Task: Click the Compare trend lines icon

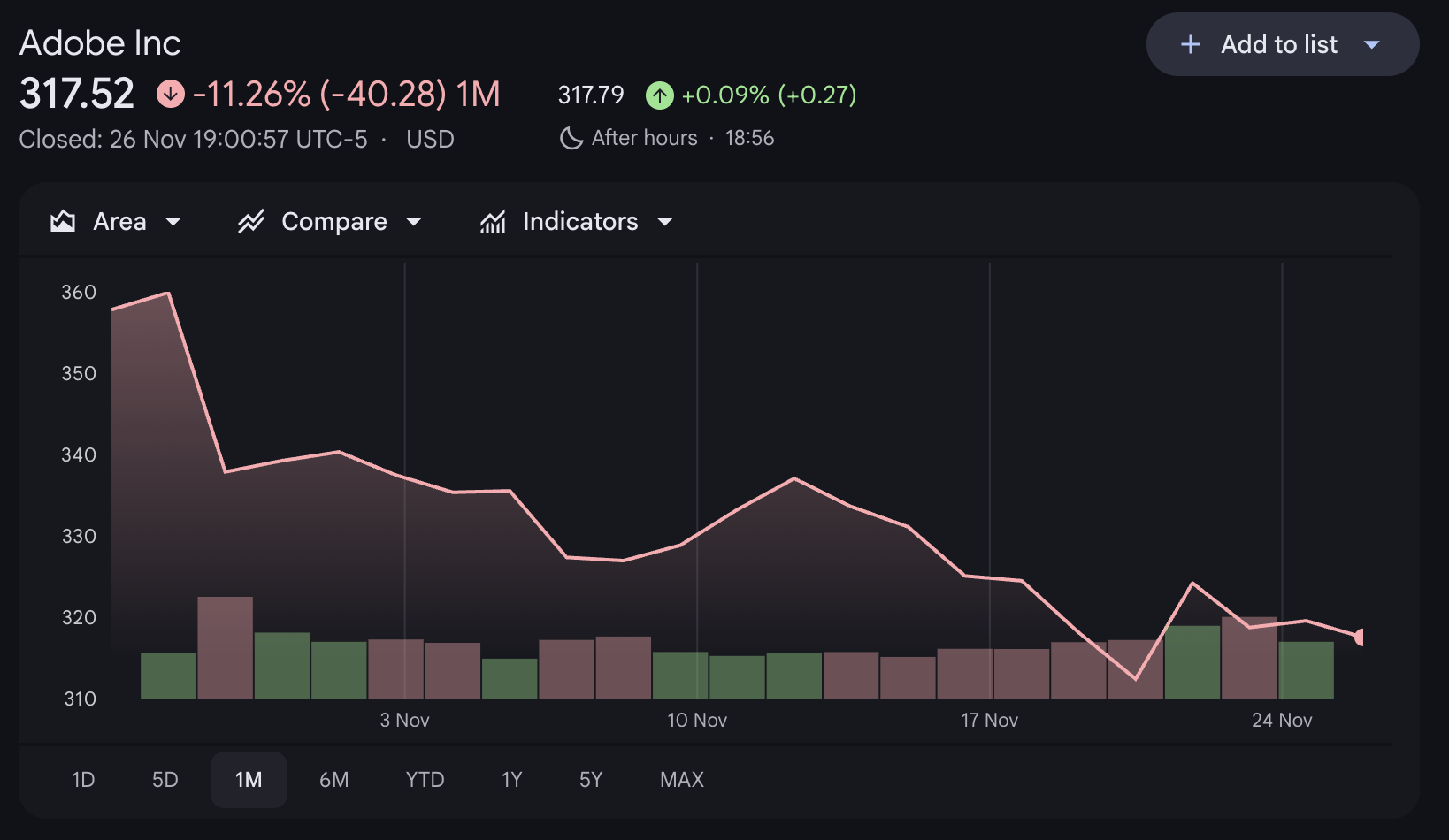Action: click(251, 221)
